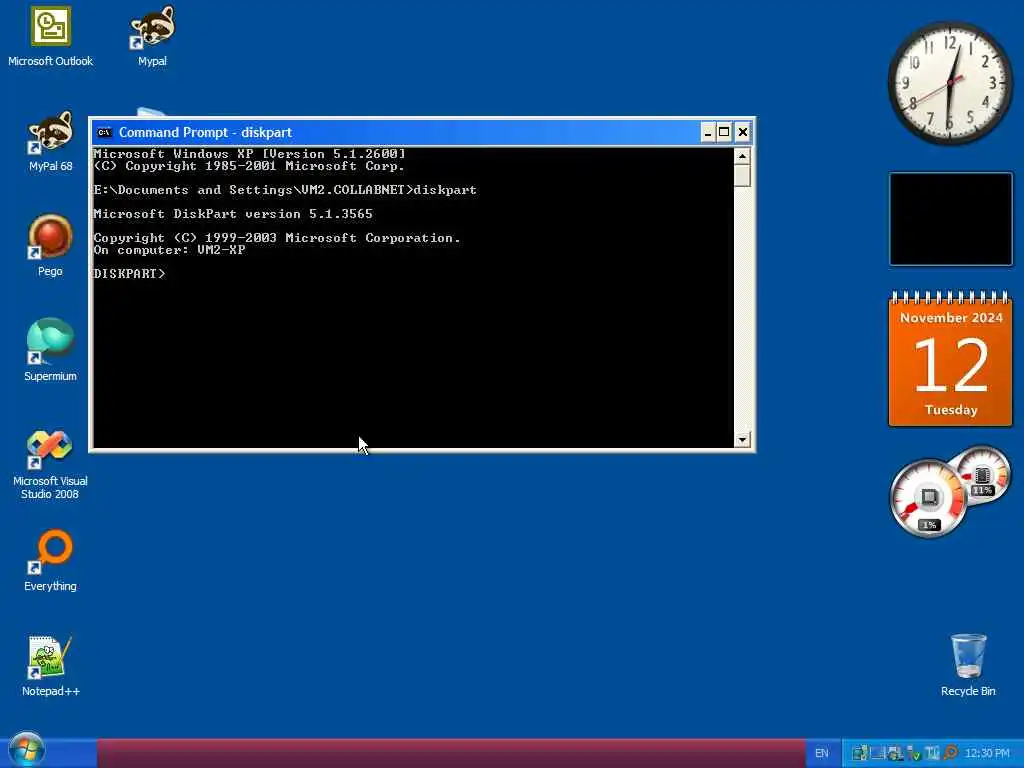Click the console scrollbar up arrow

click(x=742, y=156)
